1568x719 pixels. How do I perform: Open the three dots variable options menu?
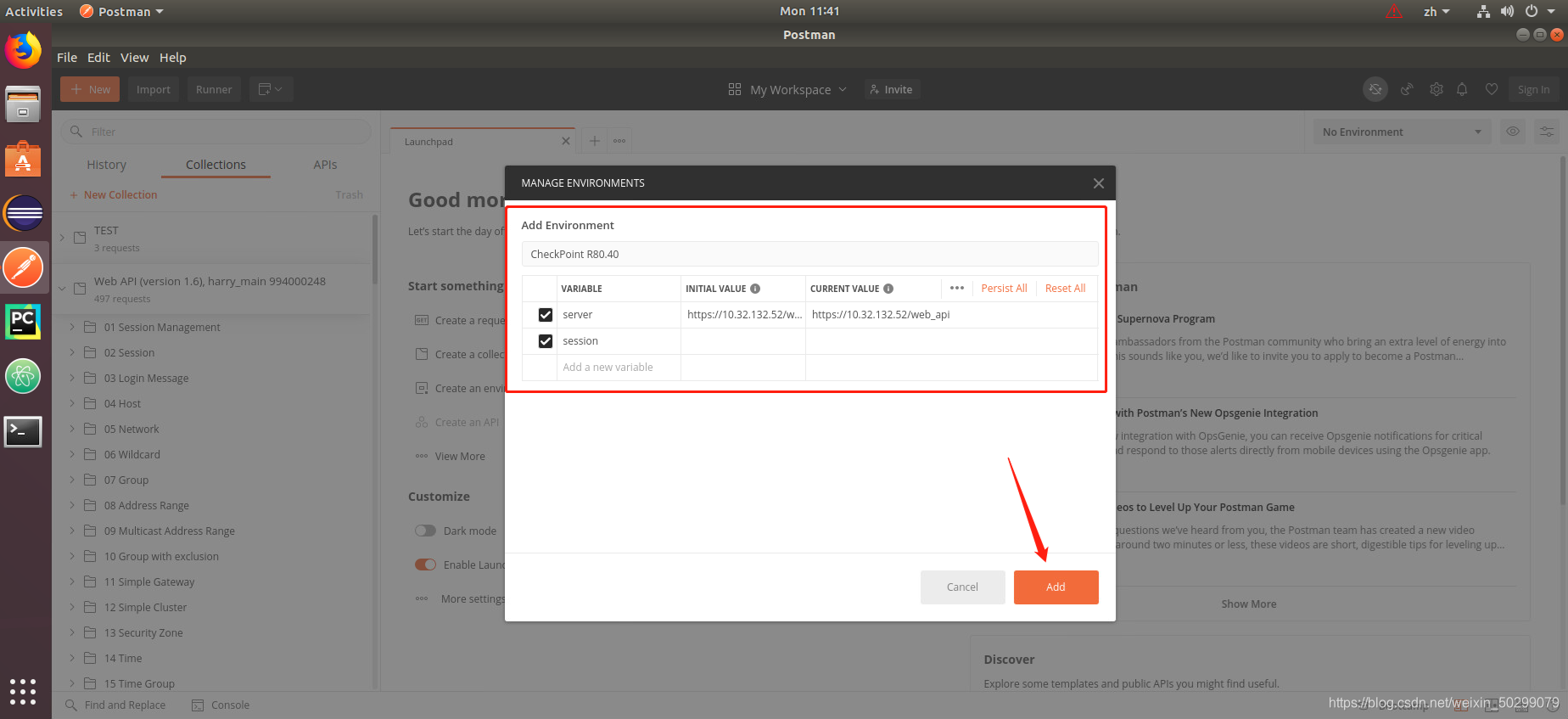(x=957, y=288)
